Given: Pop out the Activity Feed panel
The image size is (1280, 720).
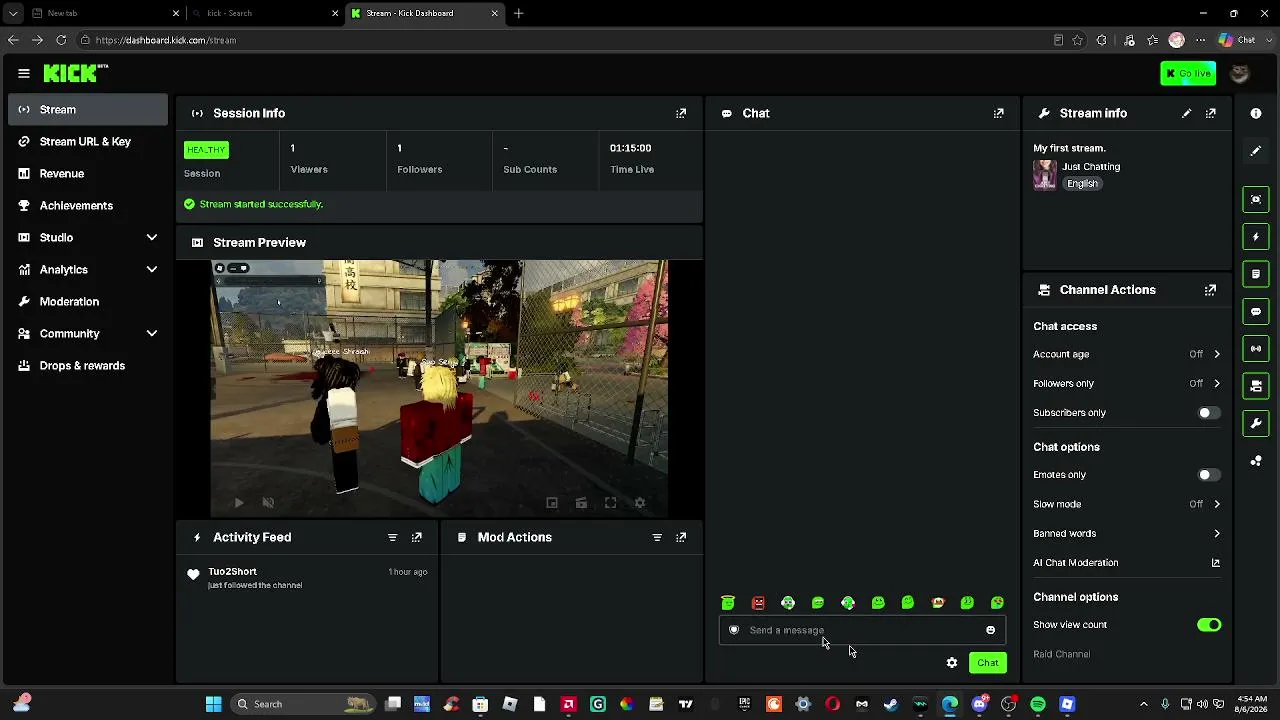Looking at the screenshot, I should coord(417,537).
